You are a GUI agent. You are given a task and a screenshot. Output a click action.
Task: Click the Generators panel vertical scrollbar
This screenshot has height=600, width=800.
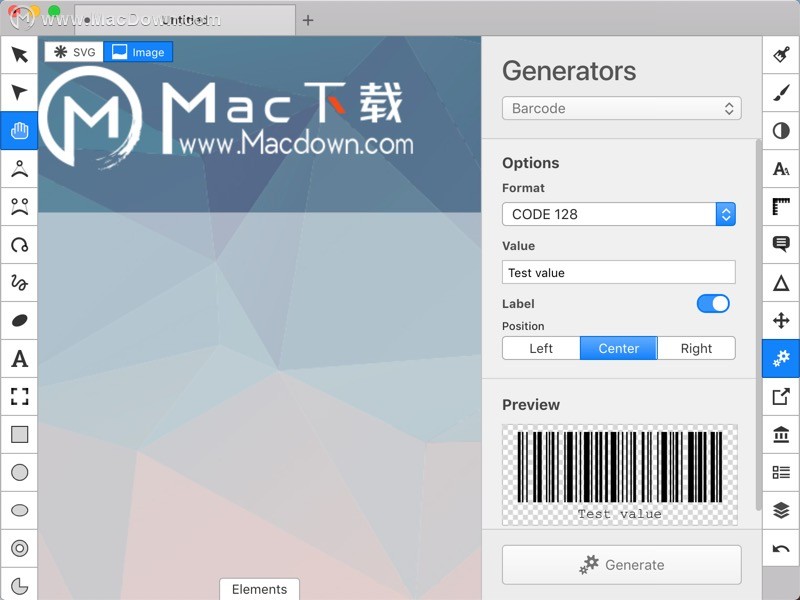pyautogui.click(x=758, y=324)
